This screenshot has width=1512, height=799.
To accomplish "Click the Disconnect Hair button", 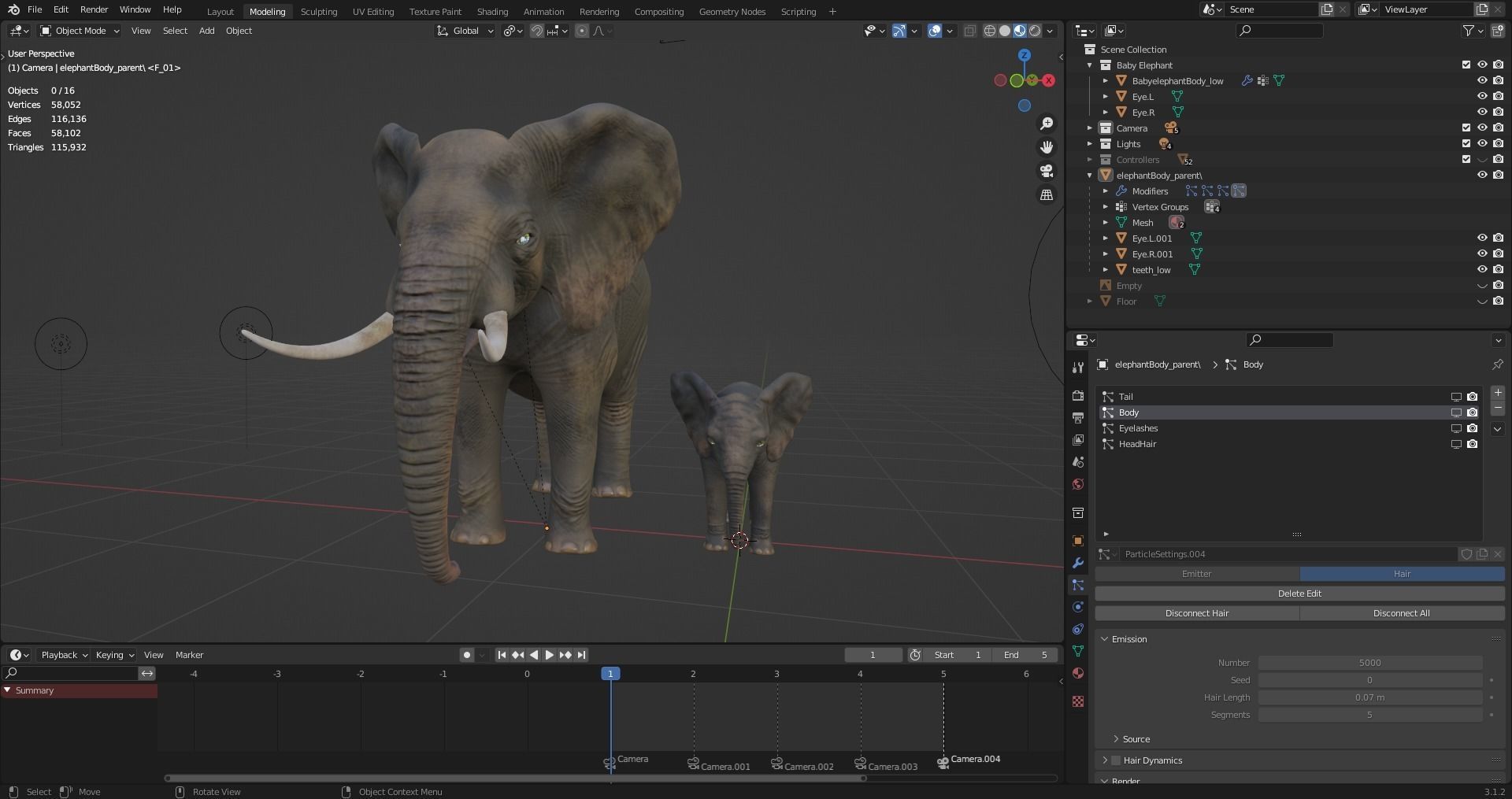I will (1197, 613).
